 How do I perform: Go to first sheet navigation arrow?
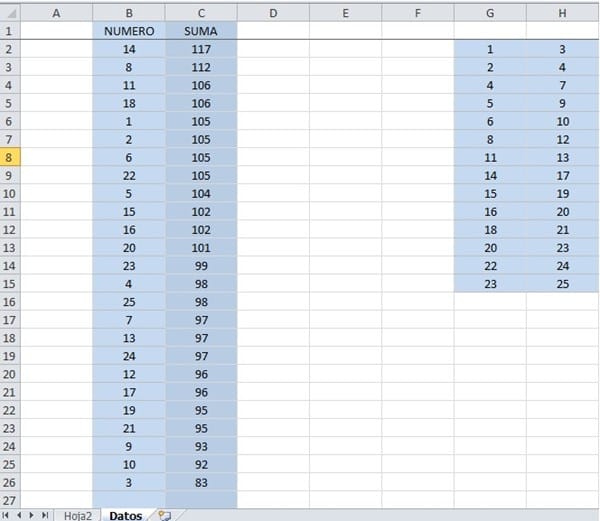[6, 515]
